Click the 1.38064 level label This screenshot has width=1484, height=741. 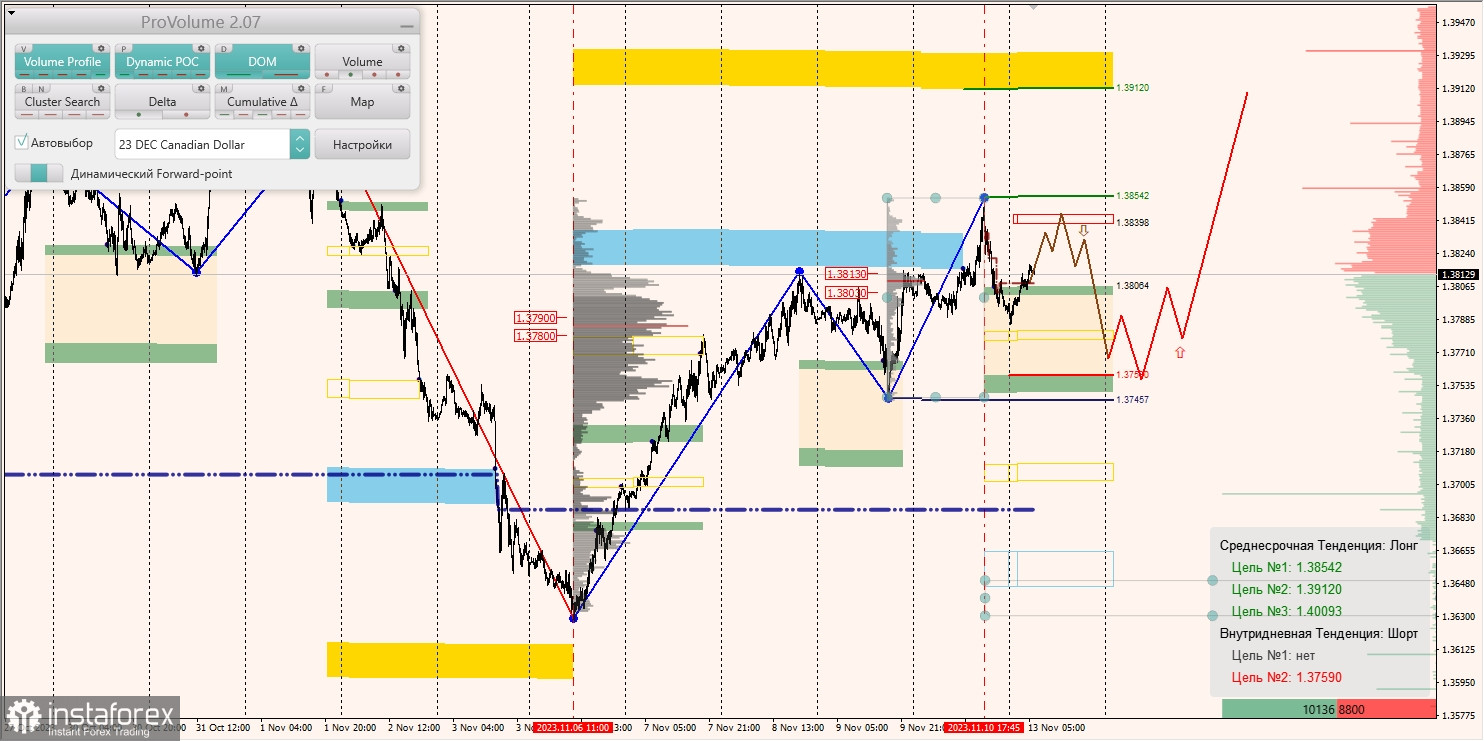tap(1133, 286)
